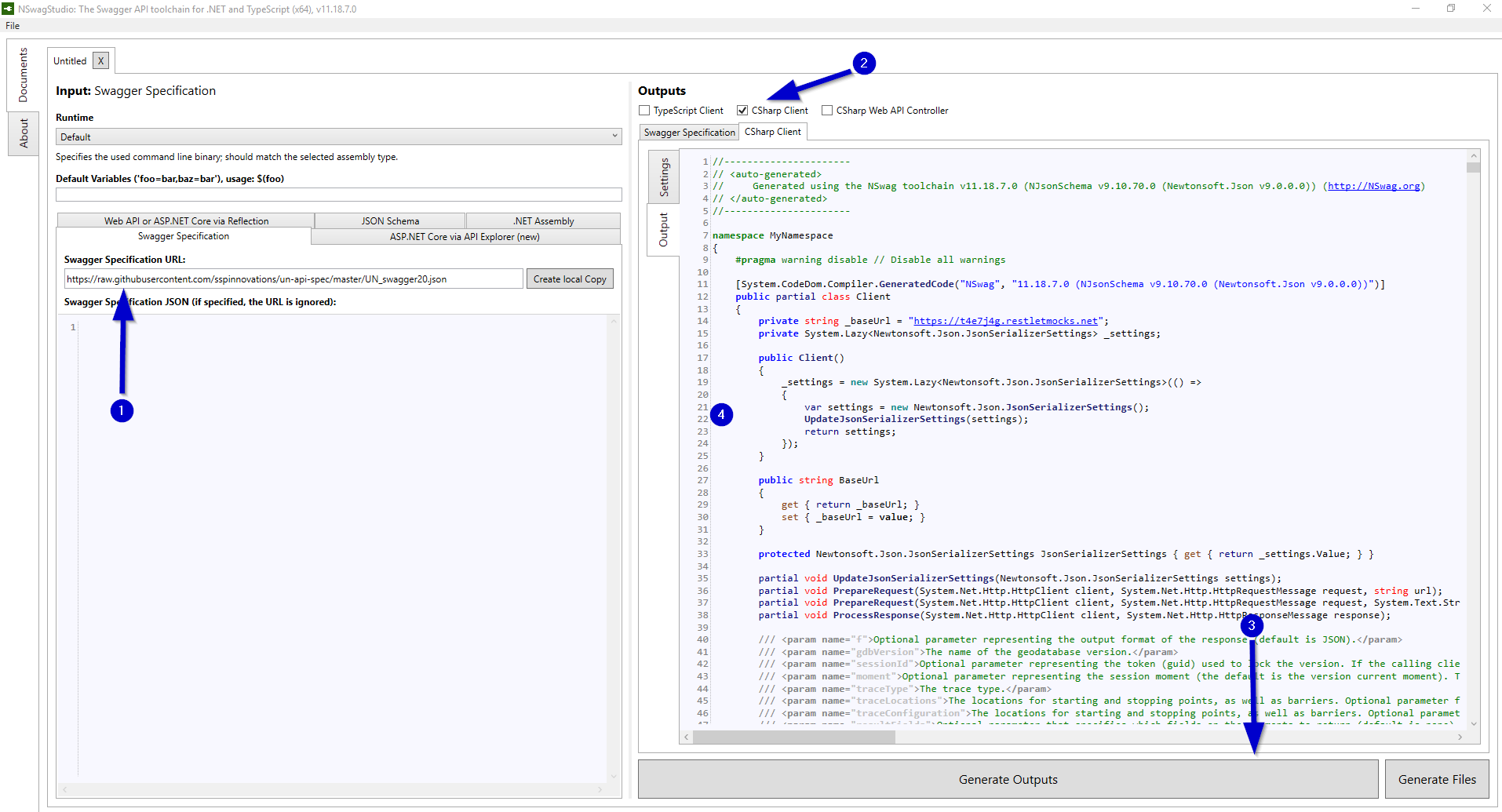
Task: Click the scroll-down arrow of code output
Action: 1473,724
